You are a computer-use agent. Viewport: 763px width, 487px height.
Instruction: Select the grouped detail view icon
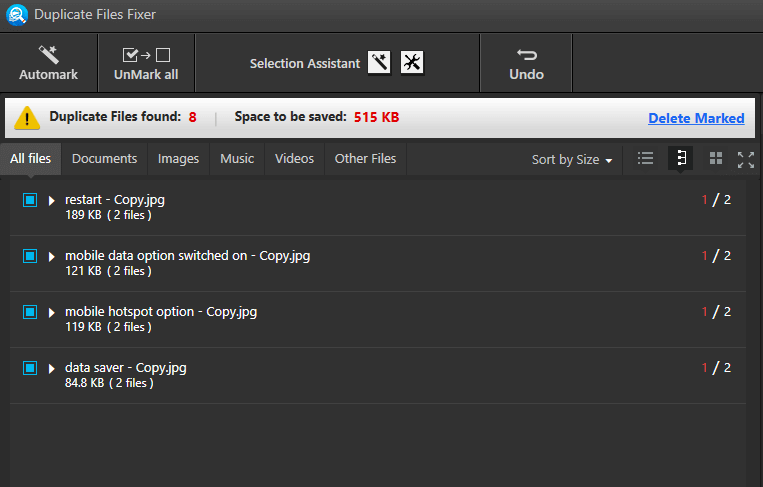pyautogui.click(x=681, y=158)
